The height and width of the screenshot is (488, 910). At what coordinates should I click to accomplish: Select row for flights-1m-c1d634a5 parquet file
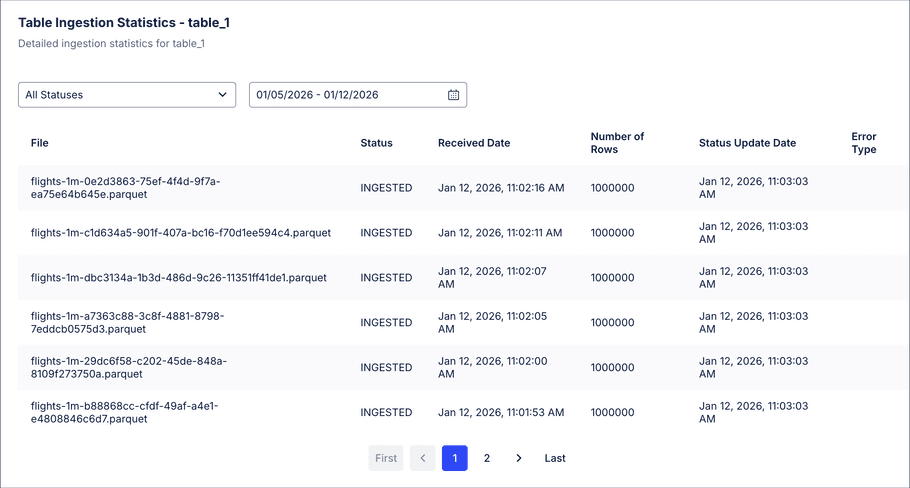180,233
